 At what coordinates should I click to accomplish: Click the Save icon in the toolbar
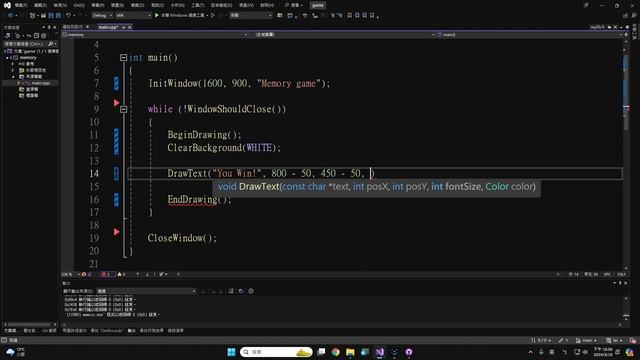coord(51,15)
